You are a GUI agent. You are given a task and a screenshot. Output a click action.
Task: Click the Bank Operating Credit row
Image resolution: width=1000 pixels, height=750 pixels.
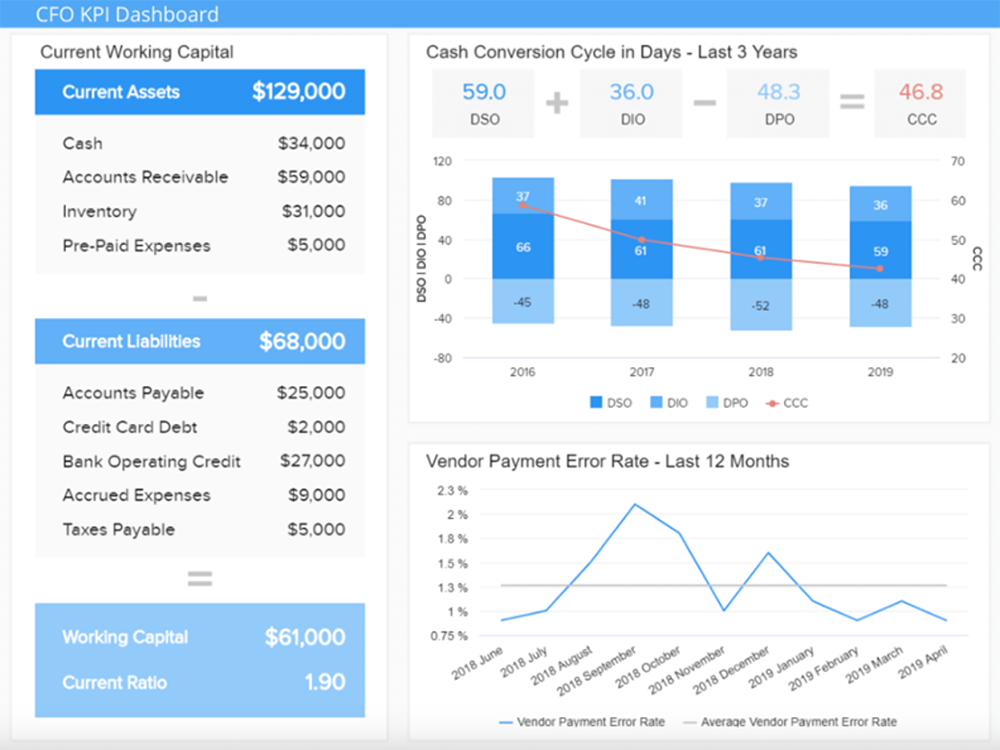click(200, 461)
